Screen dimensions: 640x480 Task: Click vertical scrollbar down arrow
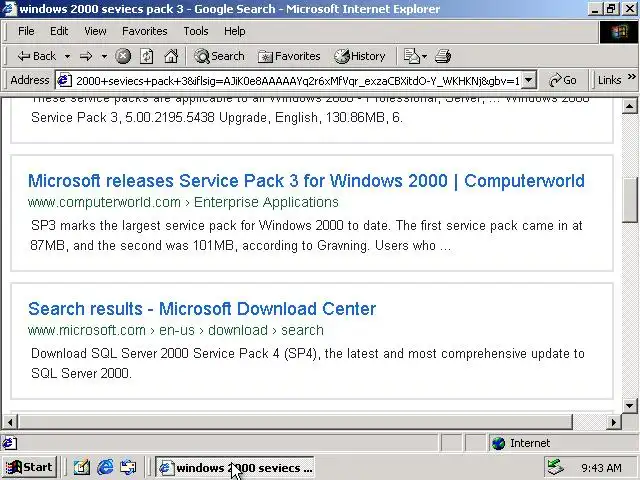(x=629, y=406)
